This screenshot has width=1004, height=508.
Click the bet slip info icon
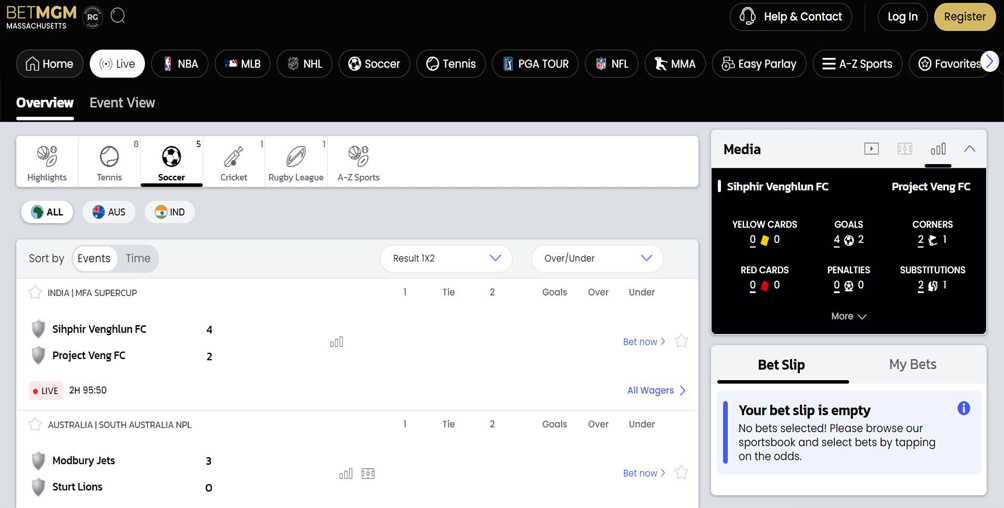964,408
